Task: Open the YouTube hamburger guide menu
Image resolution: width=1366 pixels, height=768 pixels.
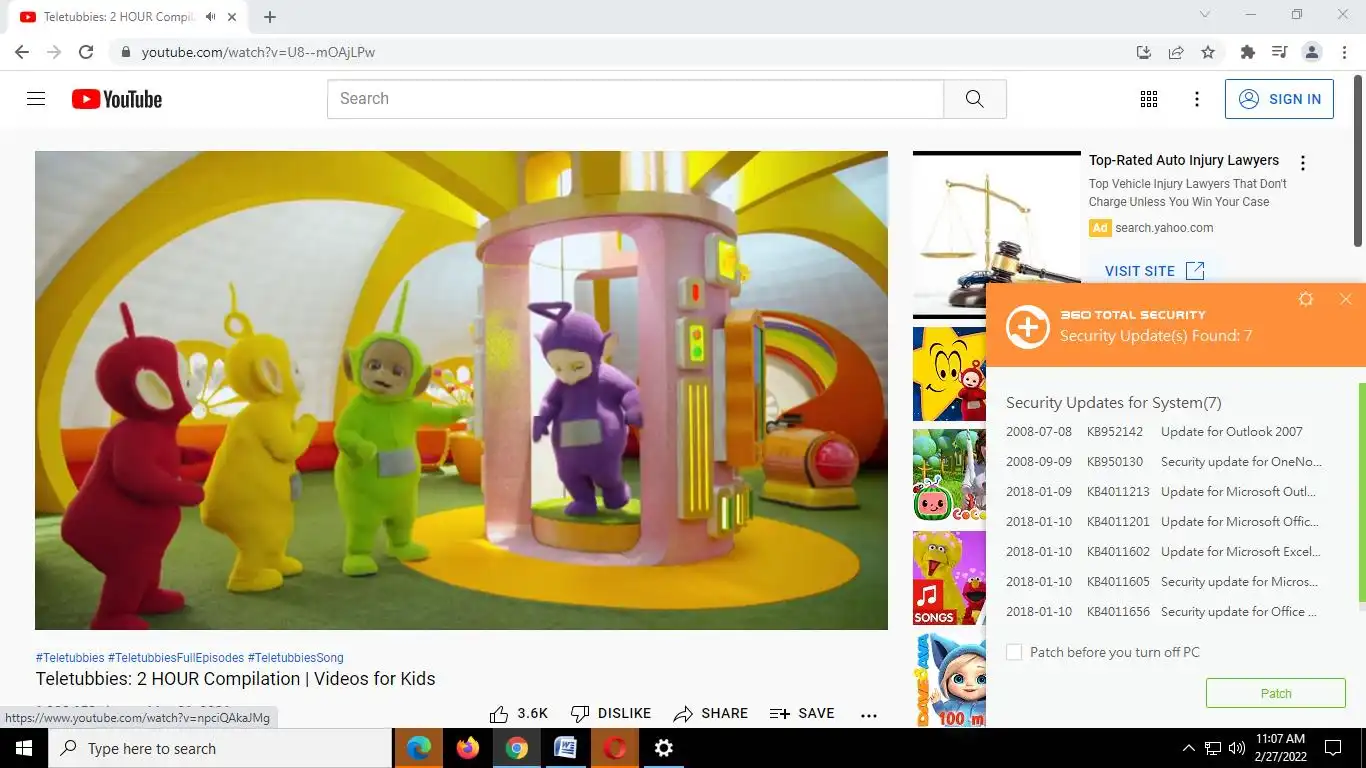Action: coord(36,99)
